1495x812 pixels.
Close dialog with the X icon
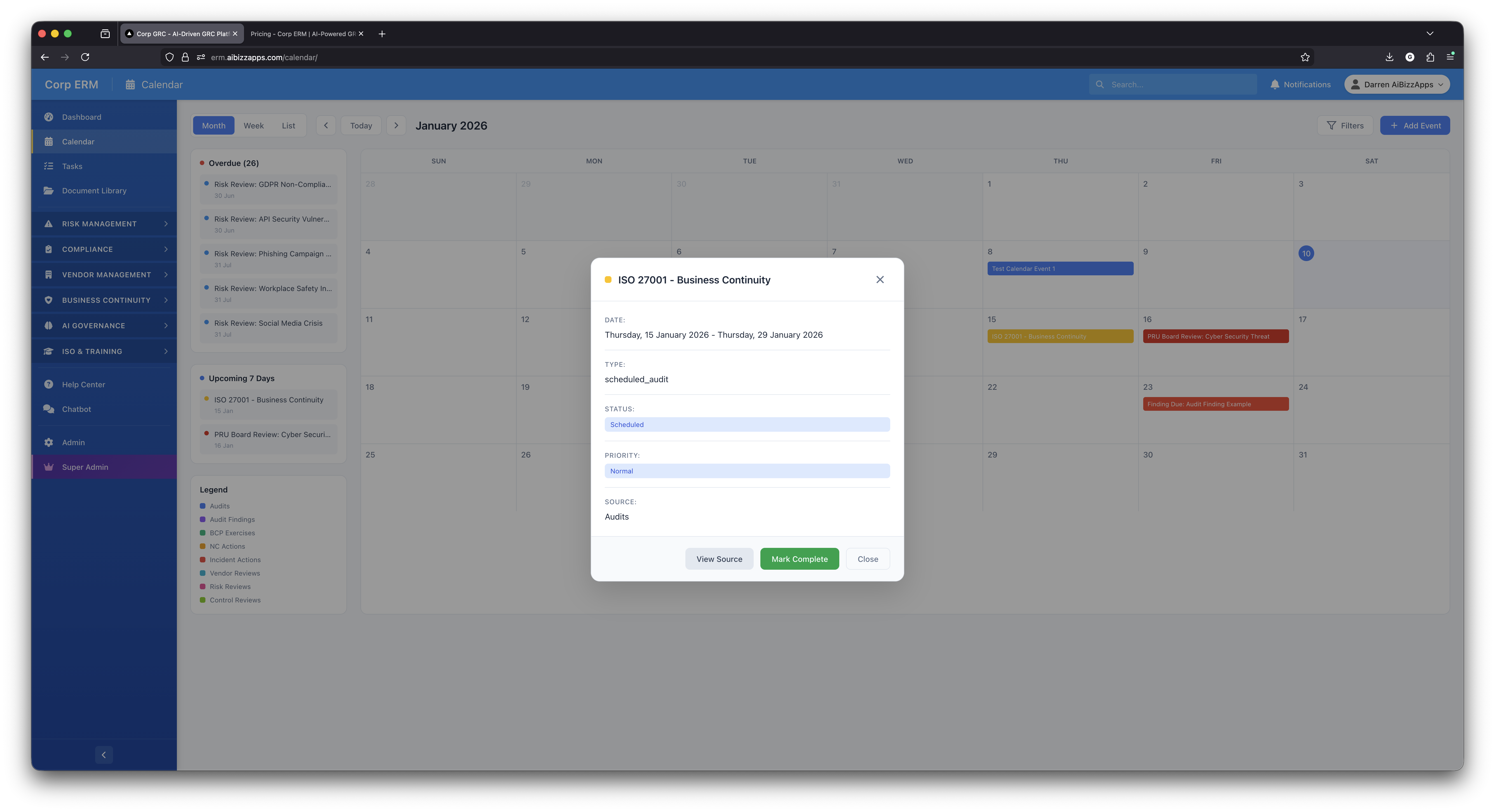[880, 280]
